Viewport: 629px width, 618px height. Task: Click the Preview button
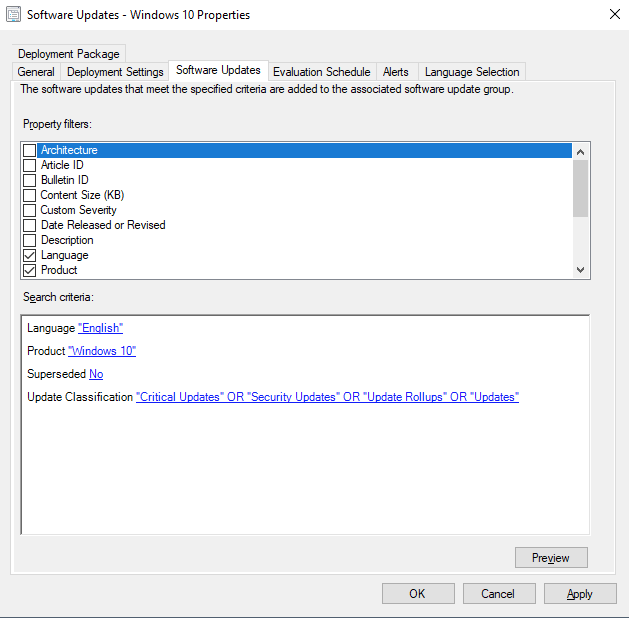551,557
